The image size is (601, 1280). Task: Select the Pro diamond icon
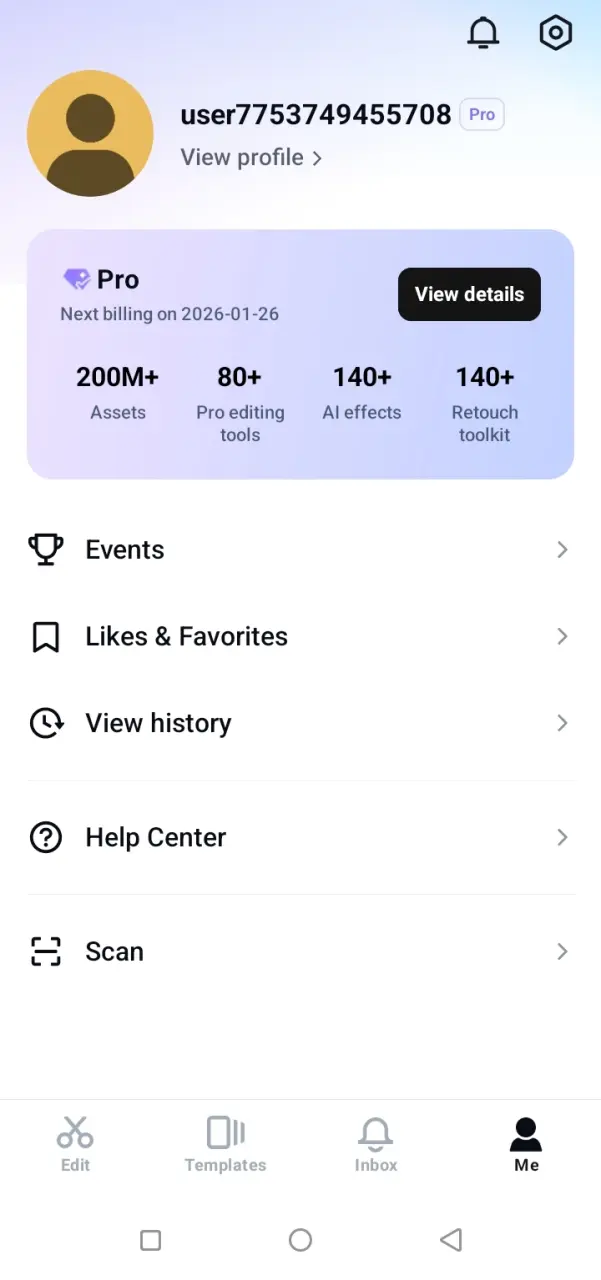[x=76, y=279]
